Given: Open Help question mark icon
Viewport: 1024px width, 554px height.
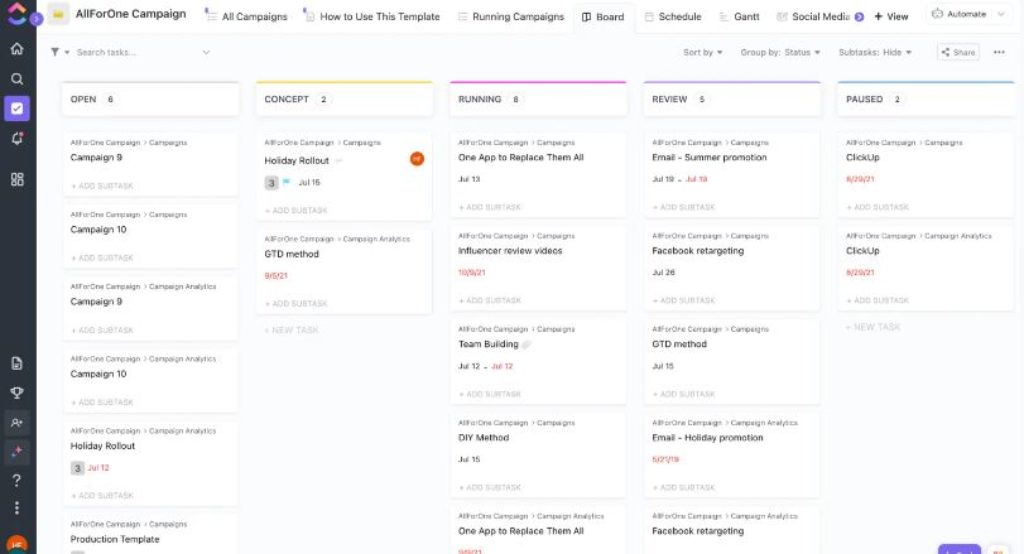Looking at the screenshot, I should [x=17, y=480].
